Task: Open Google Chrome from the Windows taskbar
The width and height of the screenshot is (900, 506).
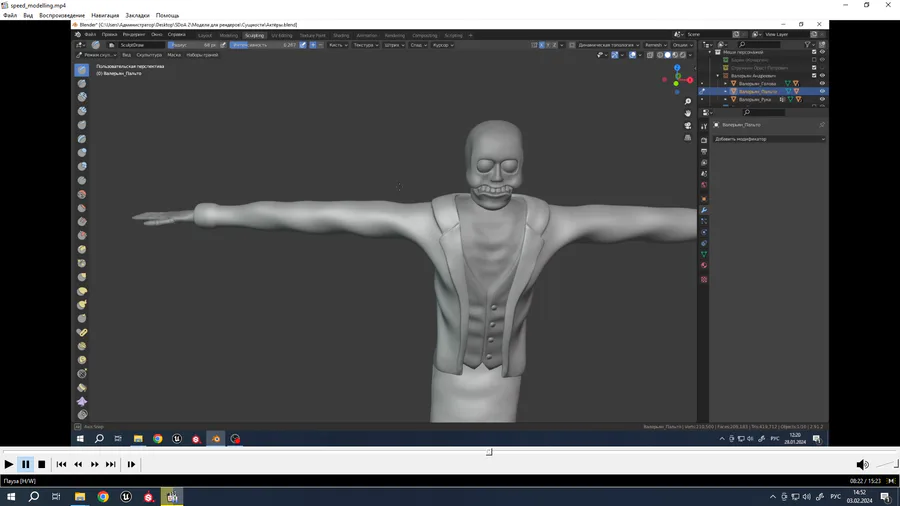Action: [x=103, y=496]
